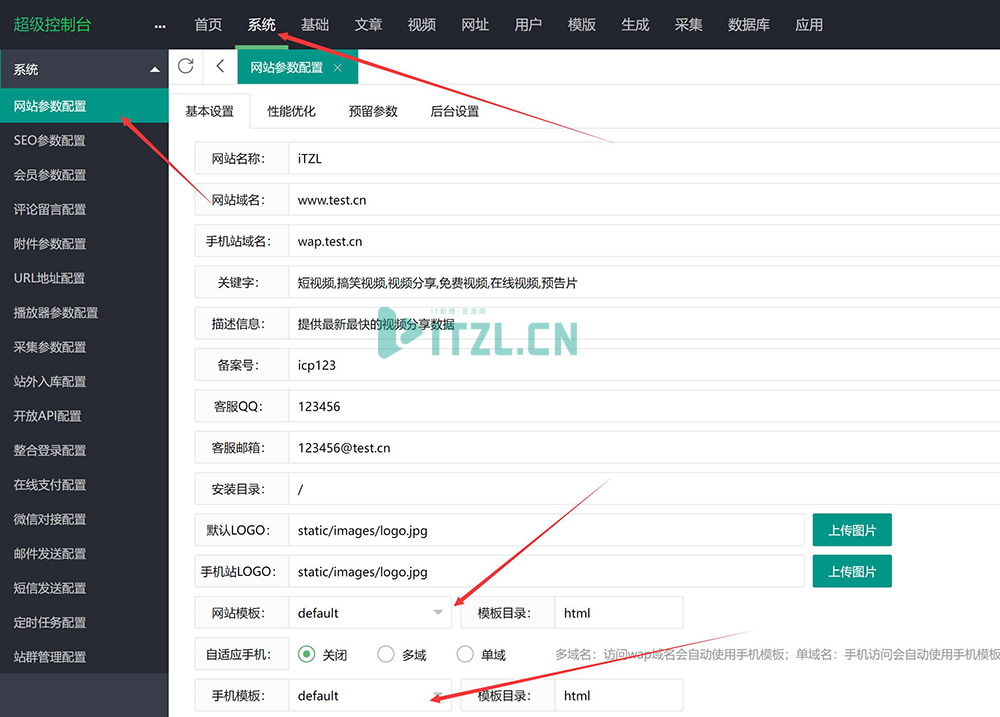The image size is (1000, 717).
Task: Close the 网站参数配置 tab with its X icon
Action: (338, 68)
